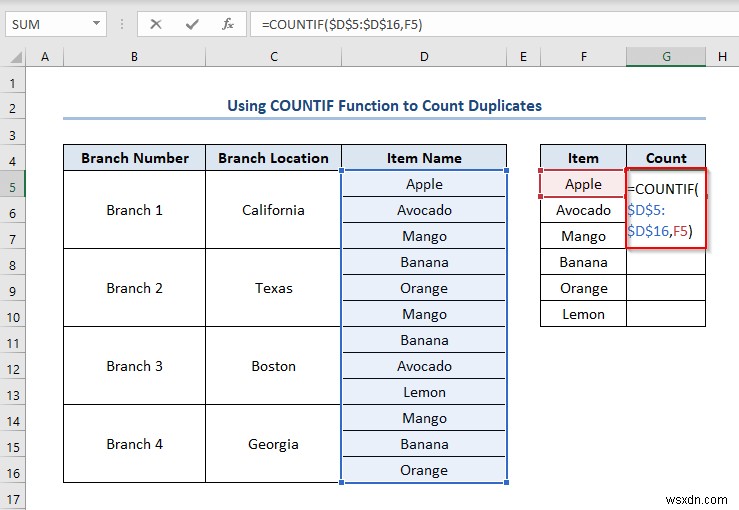The image size is (739, 510).
Task: Select column H header
Action: (722, 57)
